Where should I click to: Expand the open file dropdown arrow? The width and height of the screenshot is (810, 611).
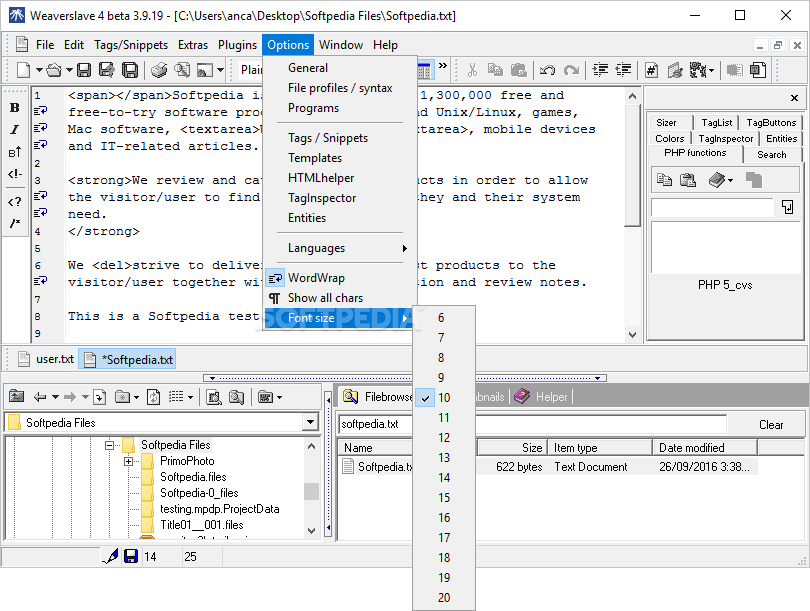69,70
